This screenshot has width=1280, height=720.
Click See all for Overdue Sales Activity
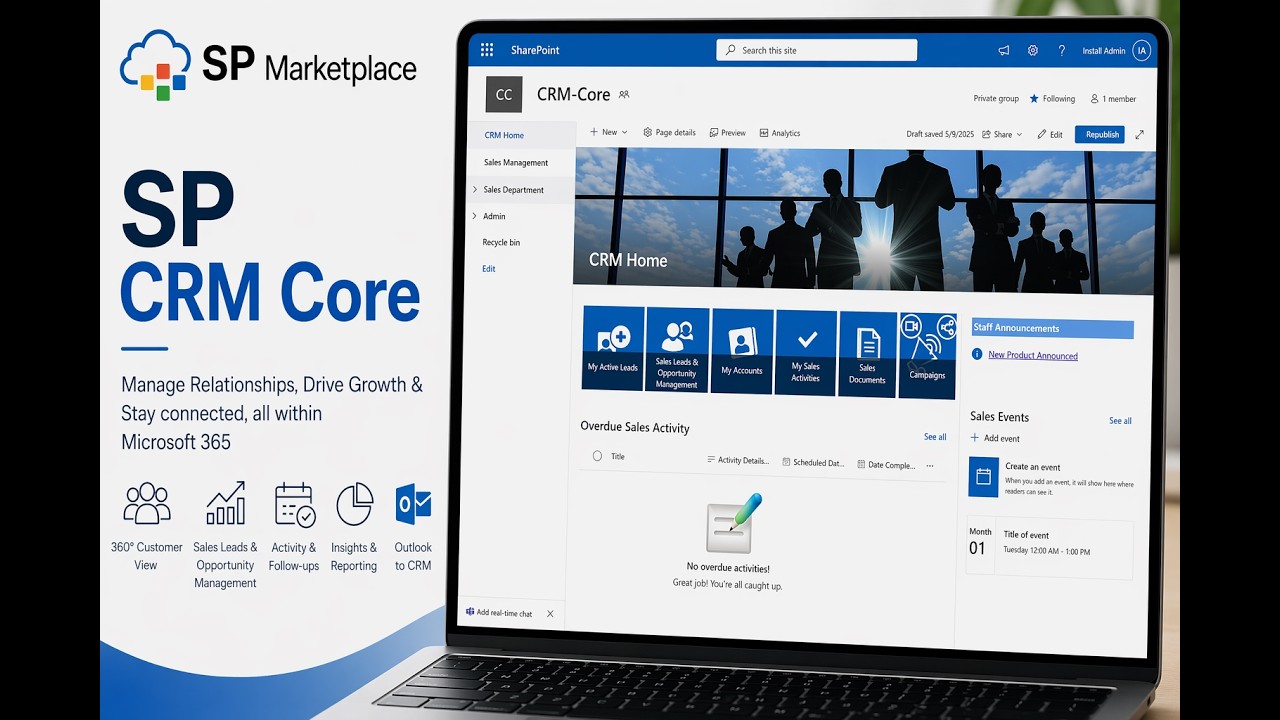935,437
